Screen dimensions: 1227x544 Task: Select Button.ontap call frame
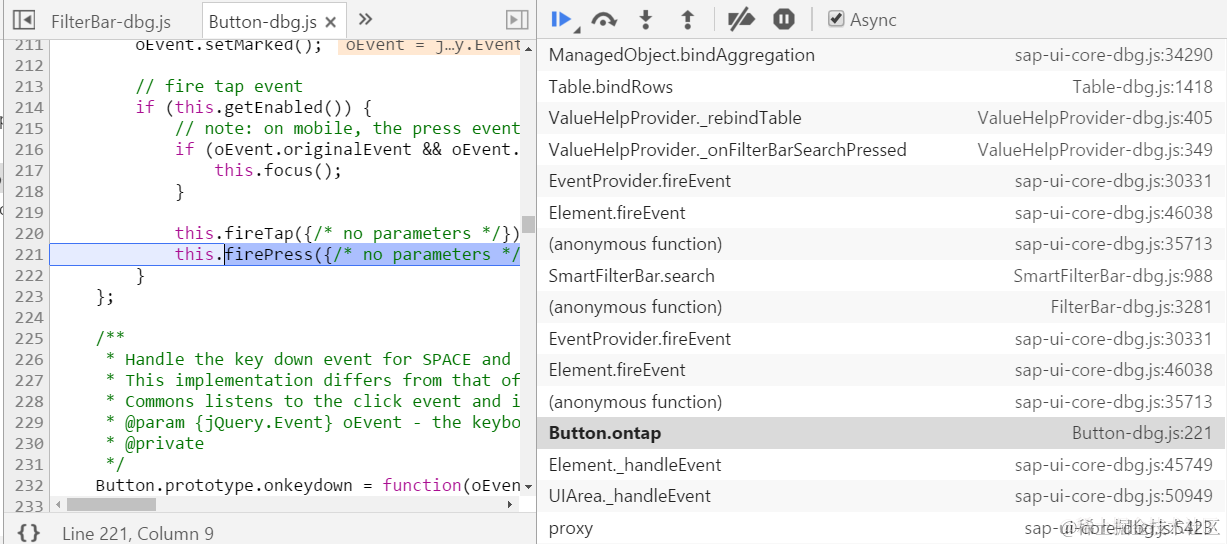click(x=881, y=433)
